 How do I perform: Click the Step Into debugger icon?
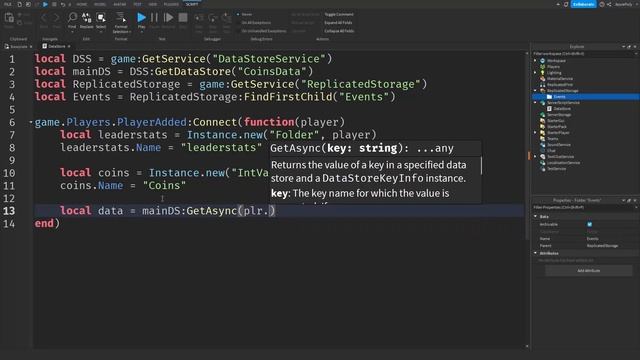tap(199, 18)
